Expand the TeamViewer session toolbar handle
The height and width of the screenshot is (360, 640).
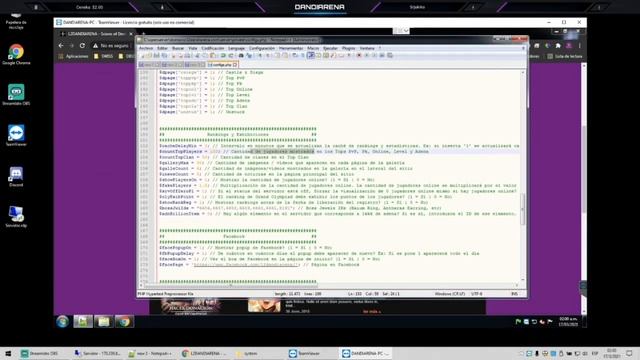(x=401, y=31)
